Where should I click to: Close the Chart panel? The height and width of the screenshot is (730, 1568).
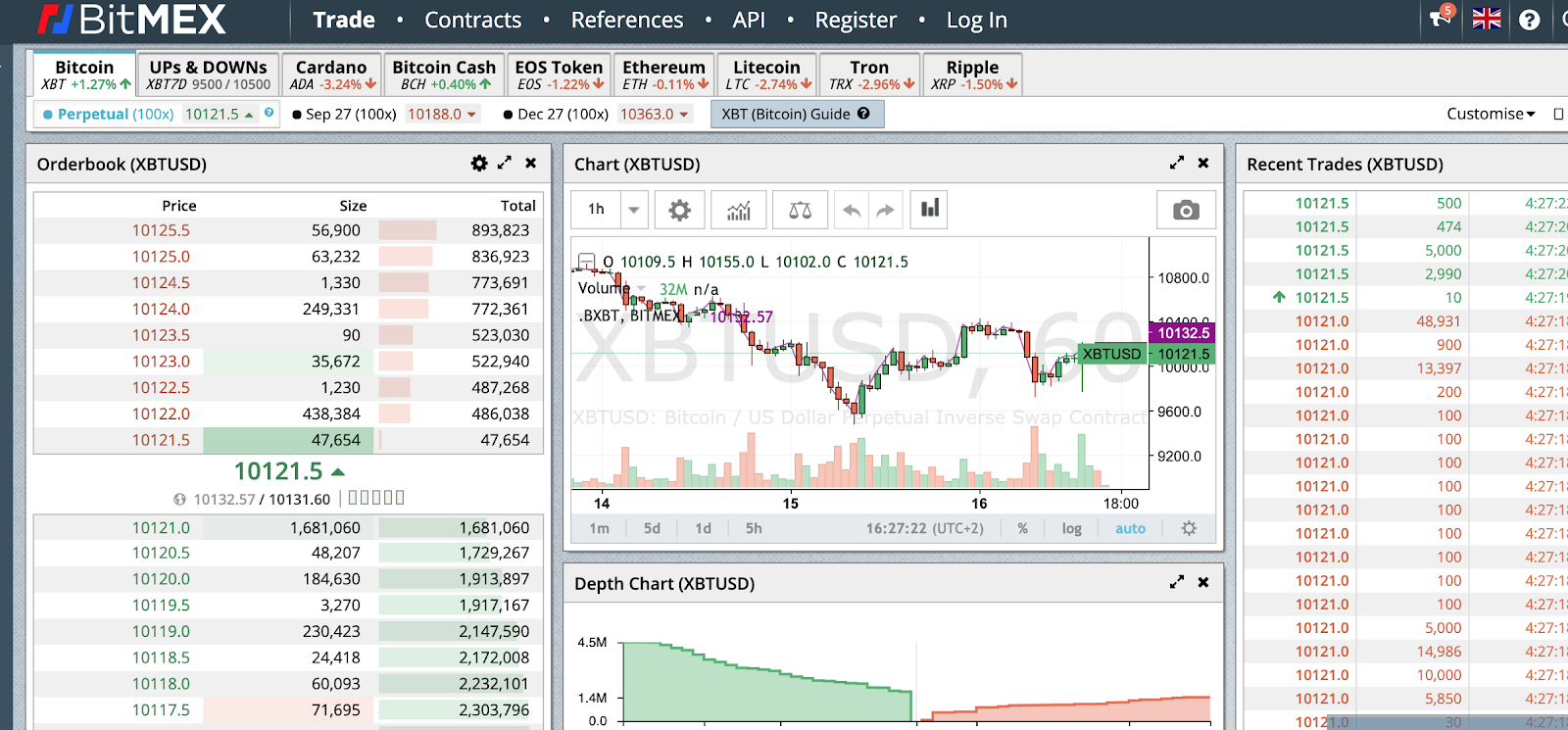coord(1203,164)
